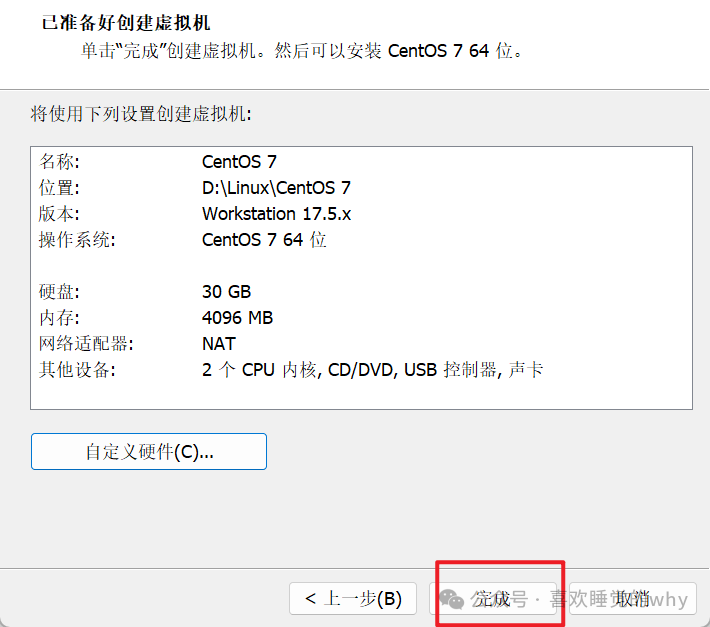Select the name value 'CentOS 7'
Viewport: 710px width, 627px height.
pyautogui.click(x=239, y=162)
